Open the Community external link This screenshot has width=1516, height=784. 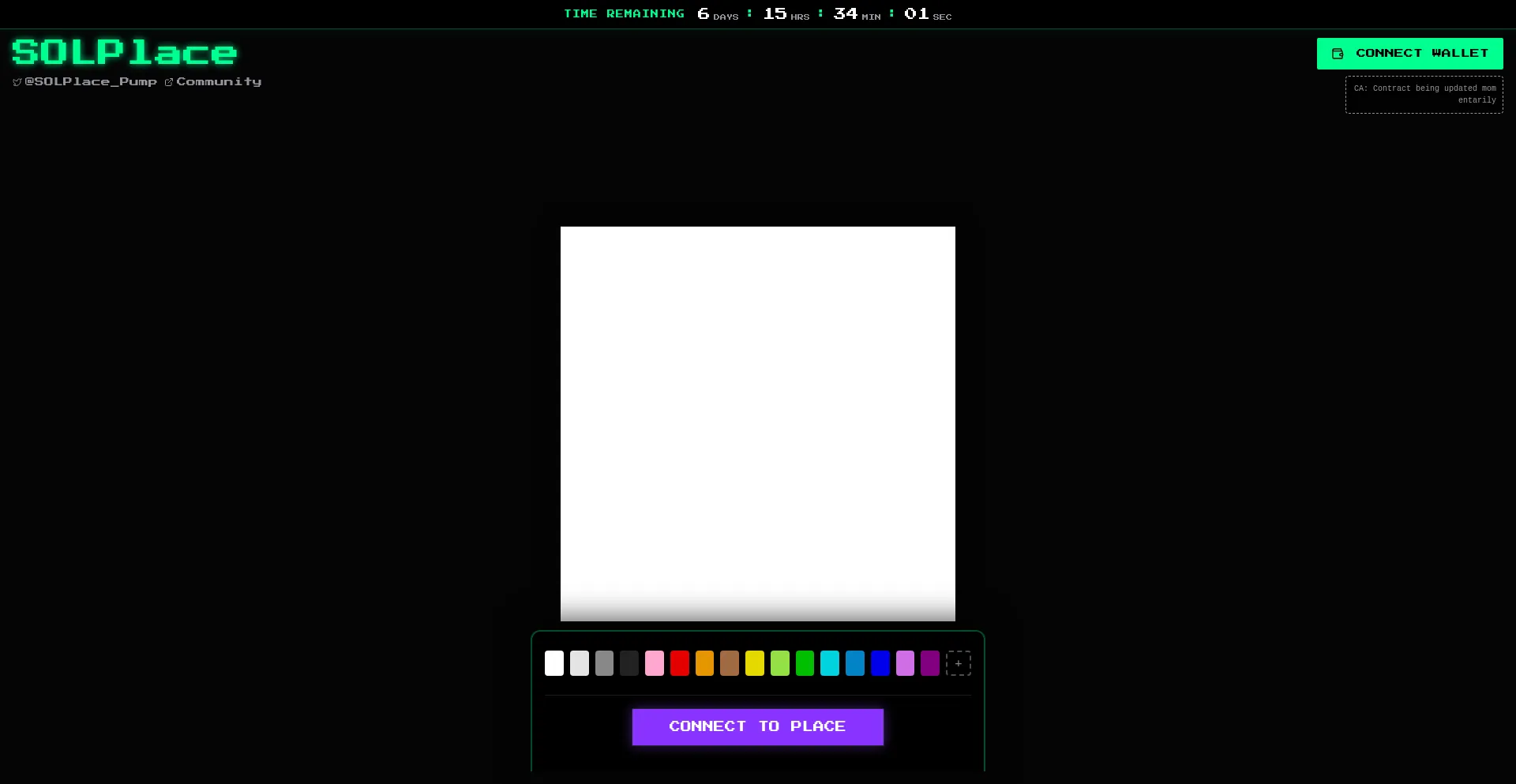coord(213,82)
